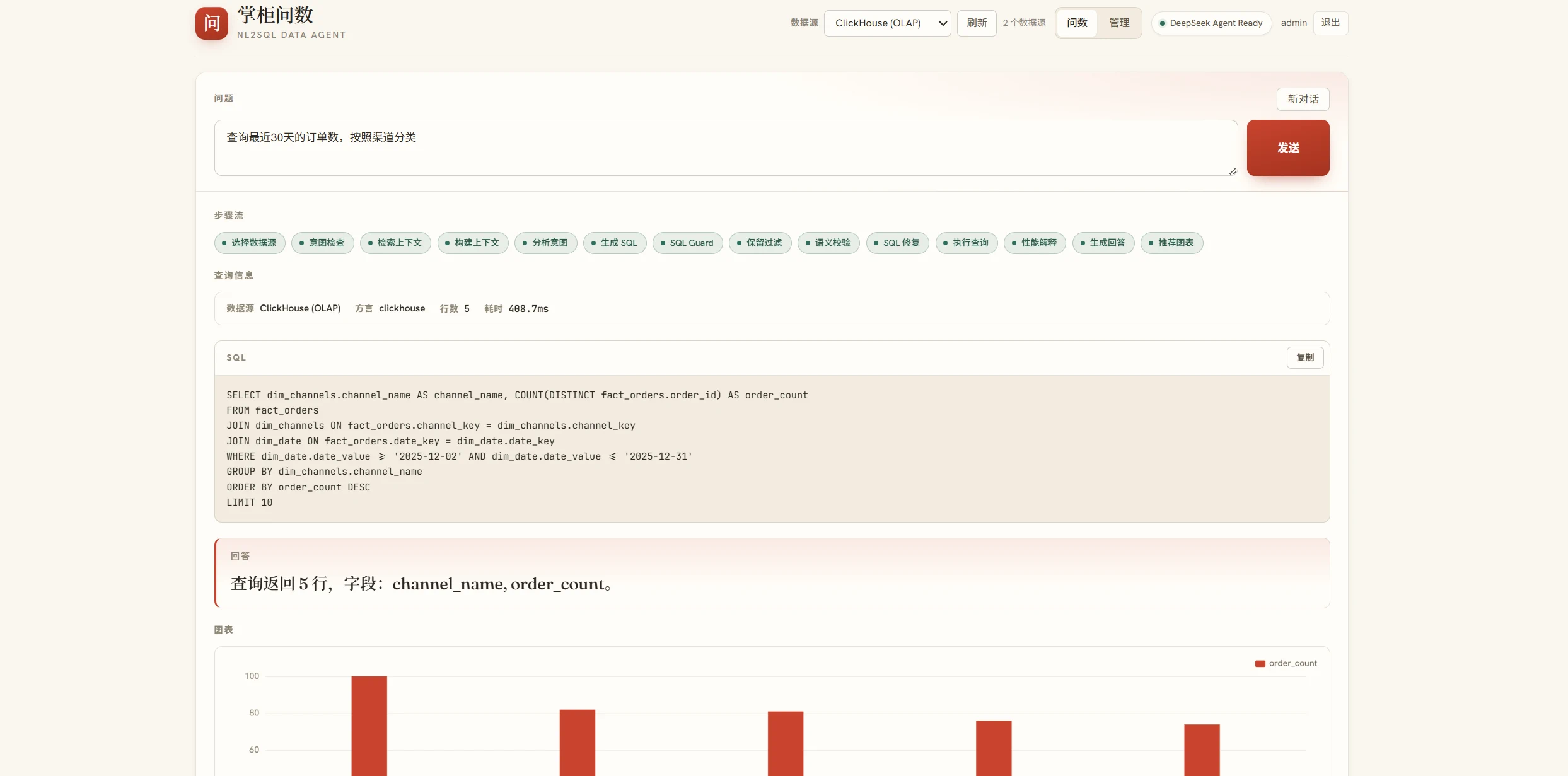Click the 执行查询 step chip

(x=967, y=243)
